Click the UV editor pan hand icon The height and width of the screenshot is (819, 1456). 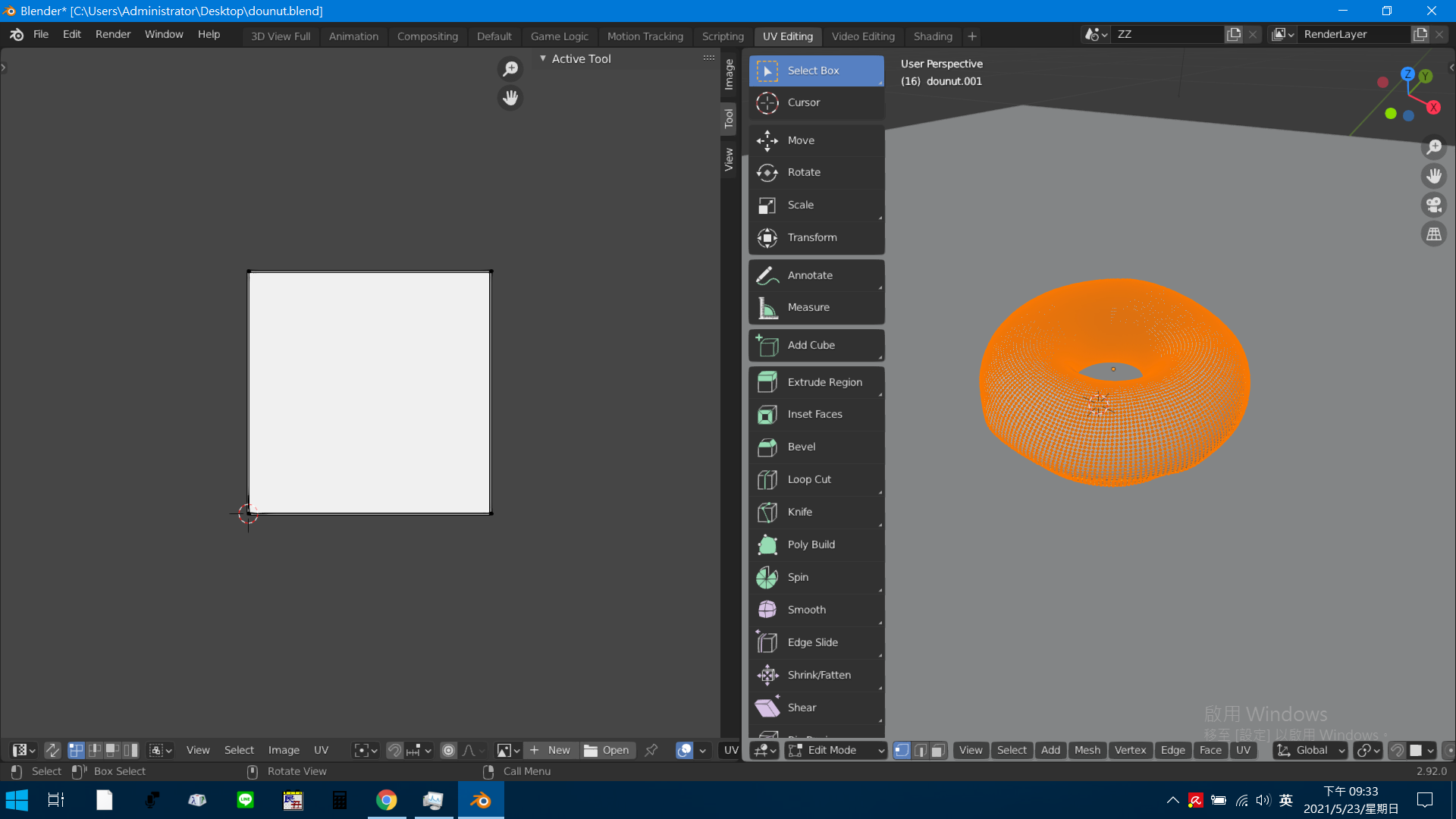pyautogui.click(x=510, y=98)
